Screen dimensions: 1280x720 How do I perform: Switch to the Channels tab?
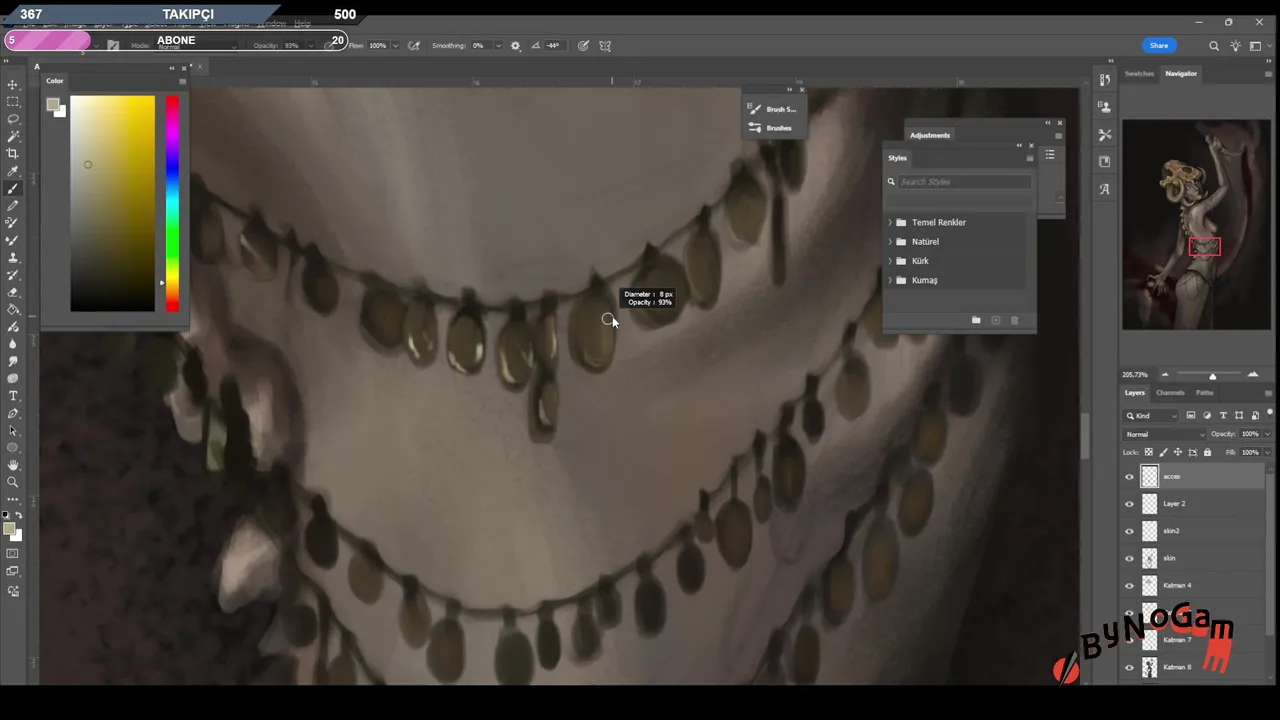pos(1170,393)
